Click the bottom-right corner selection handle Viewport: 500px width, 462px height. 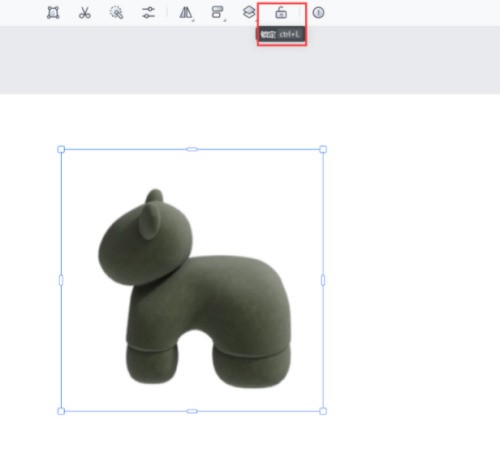tap(323, 411)
